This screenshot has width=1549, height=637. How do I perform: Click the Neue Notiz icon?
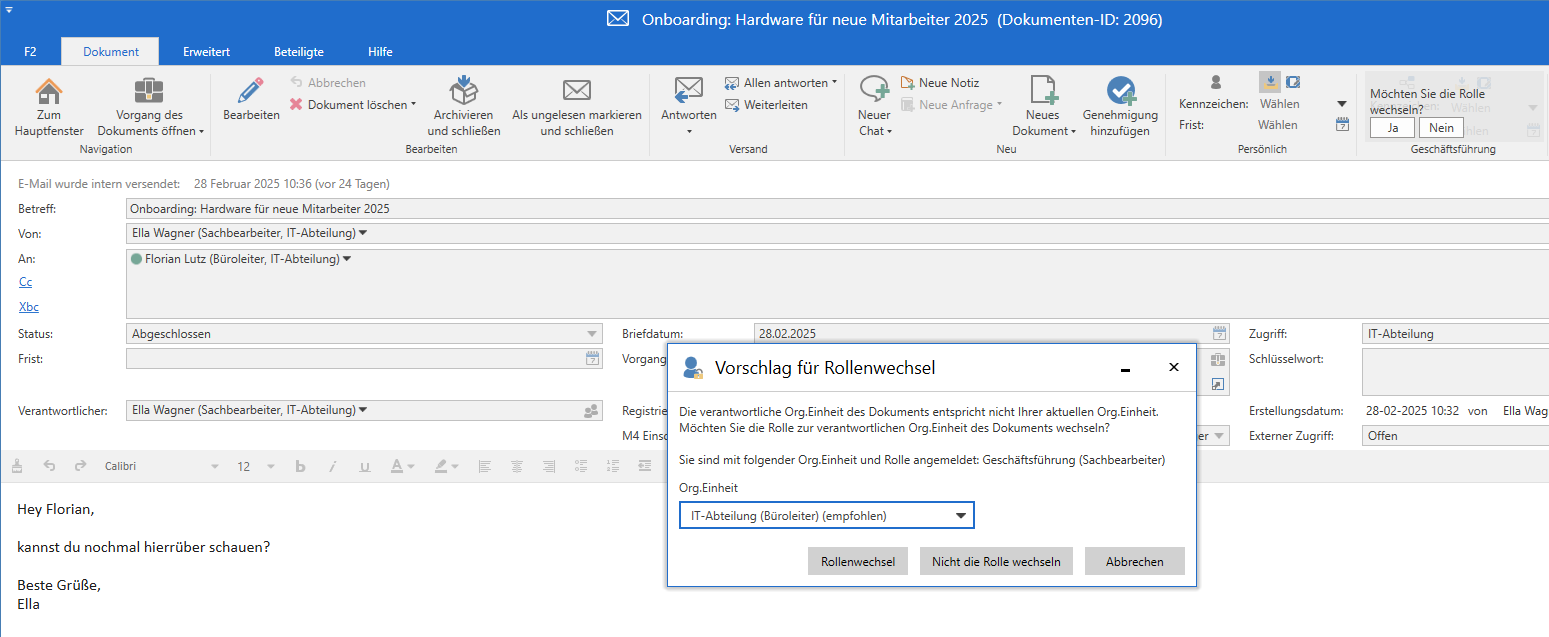[x=908, y=83]
